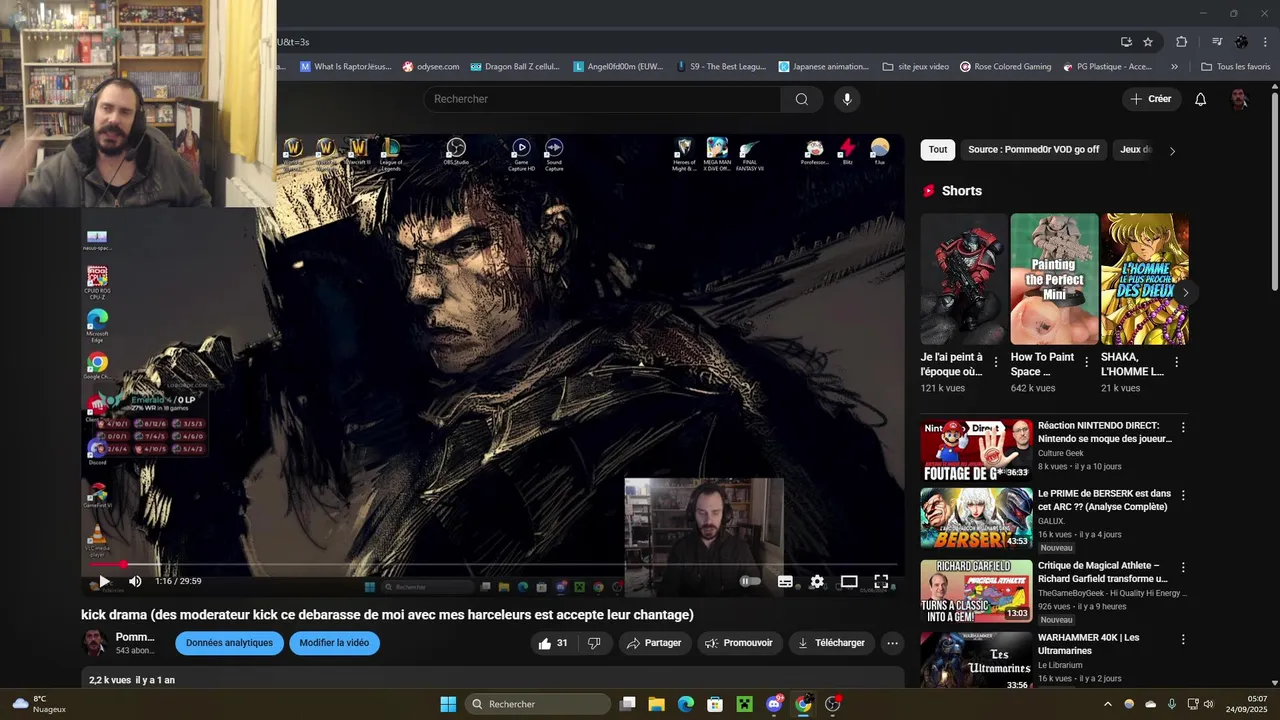Screen dimensions: 1280x720
Task: Open more actions menu beside Télécharger
Action: [893, 643]
